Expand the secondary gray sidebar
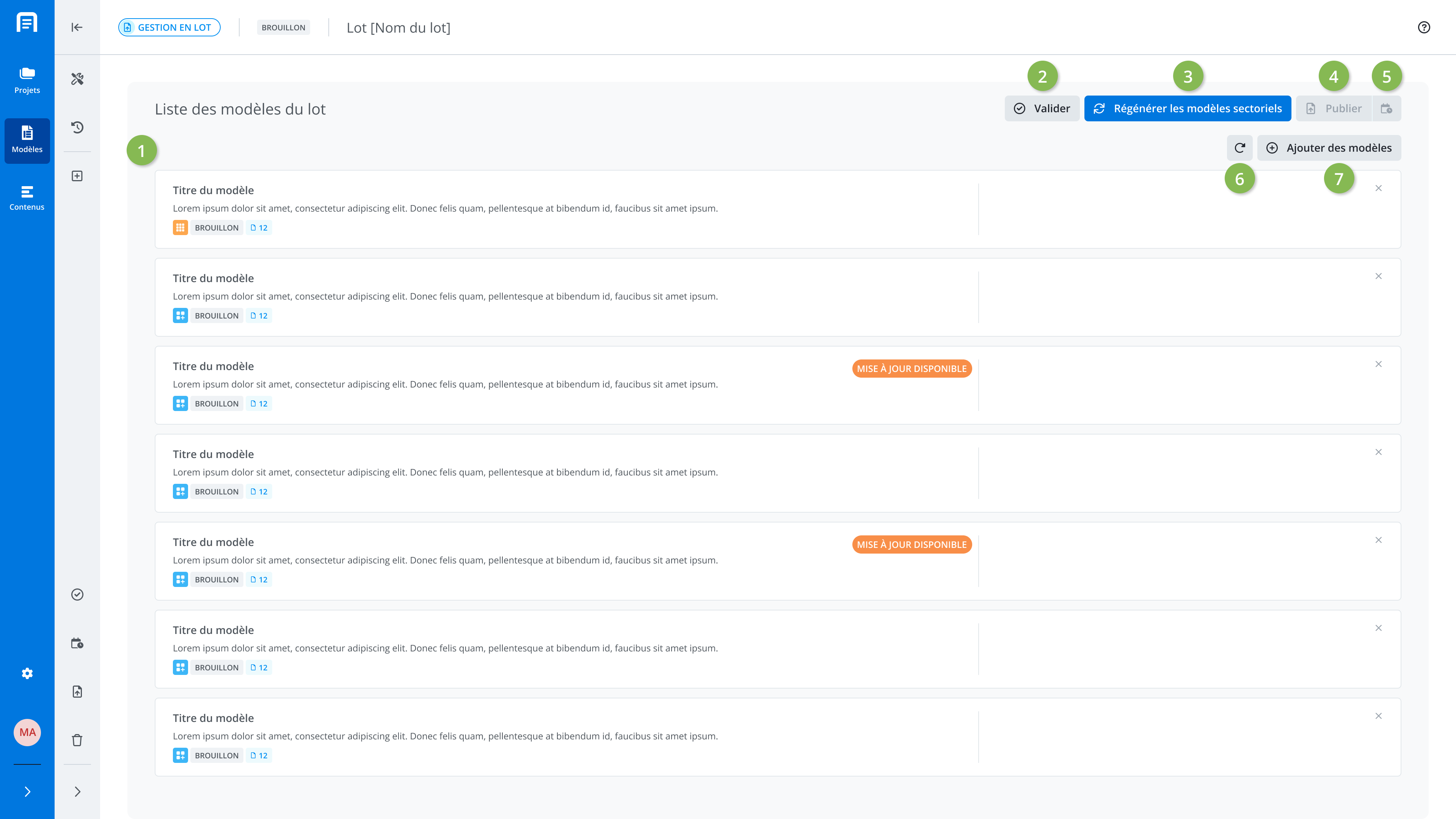Image resolution: width=1456 pixels, height=819 pixels. coord(77,791)
